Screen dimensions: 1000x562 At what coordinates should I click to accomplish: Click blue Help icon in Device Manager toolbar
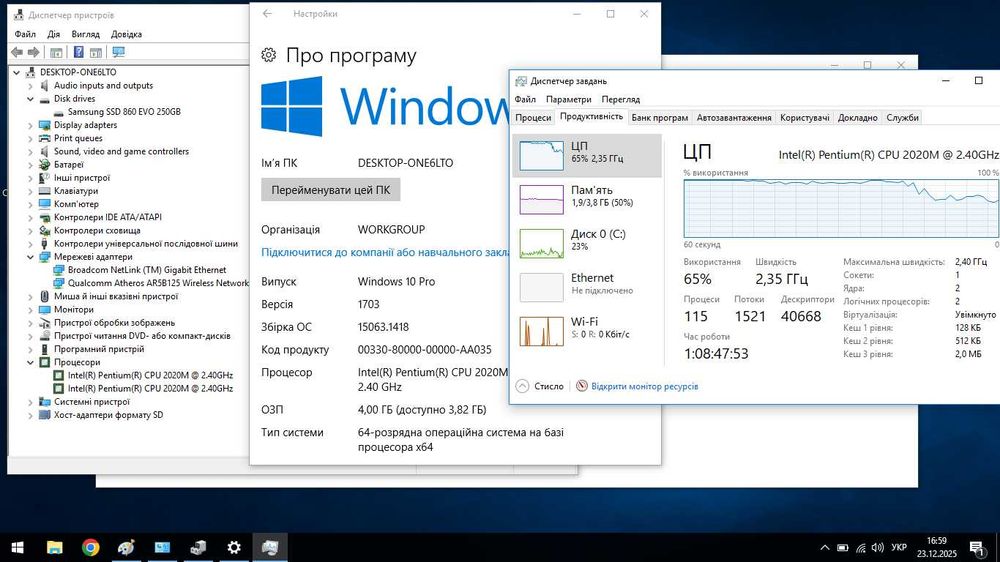[78, 52]
